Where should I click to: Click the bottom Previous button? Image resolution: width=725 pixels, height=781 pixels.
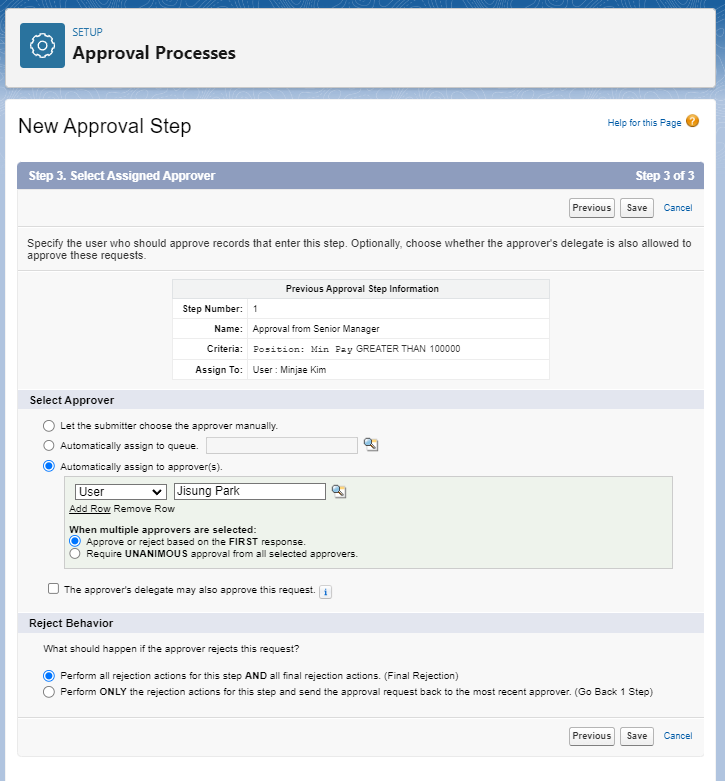click(x=591, y=736)
